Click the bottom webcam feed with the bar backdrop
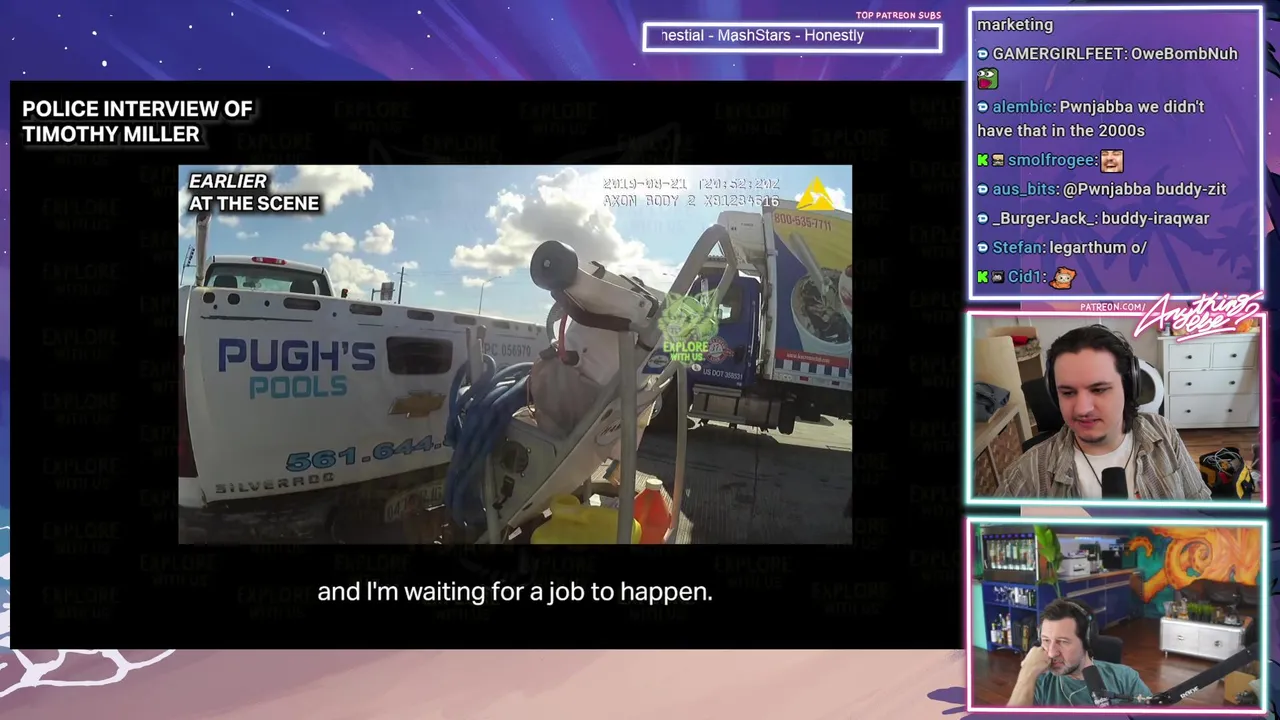Viewport: 1280px width, 720px height. point(1115,614)
